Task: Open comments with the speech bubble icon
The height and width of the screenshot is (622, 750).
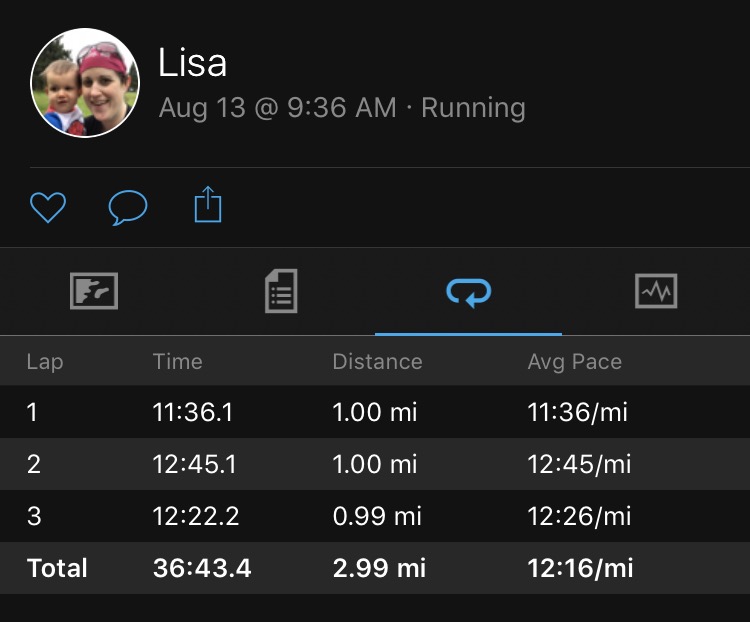Action: (x=128, y=207)
